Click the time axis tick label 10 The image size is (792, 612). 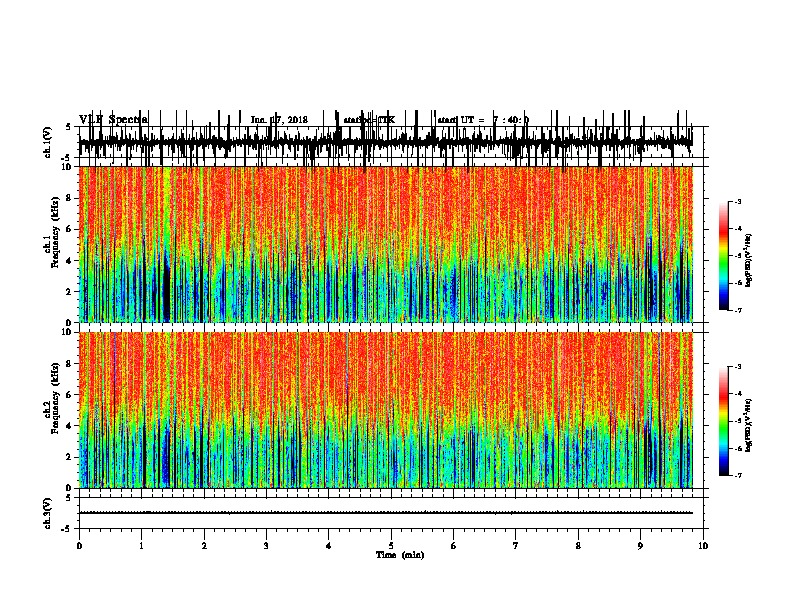point(703,546)
